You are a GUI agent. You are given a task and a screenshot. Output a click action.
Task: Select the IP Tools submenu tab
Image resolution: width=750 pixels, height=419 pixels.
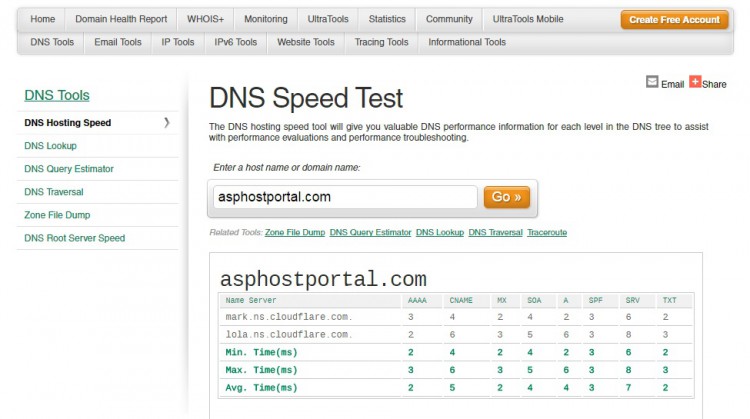178,42
